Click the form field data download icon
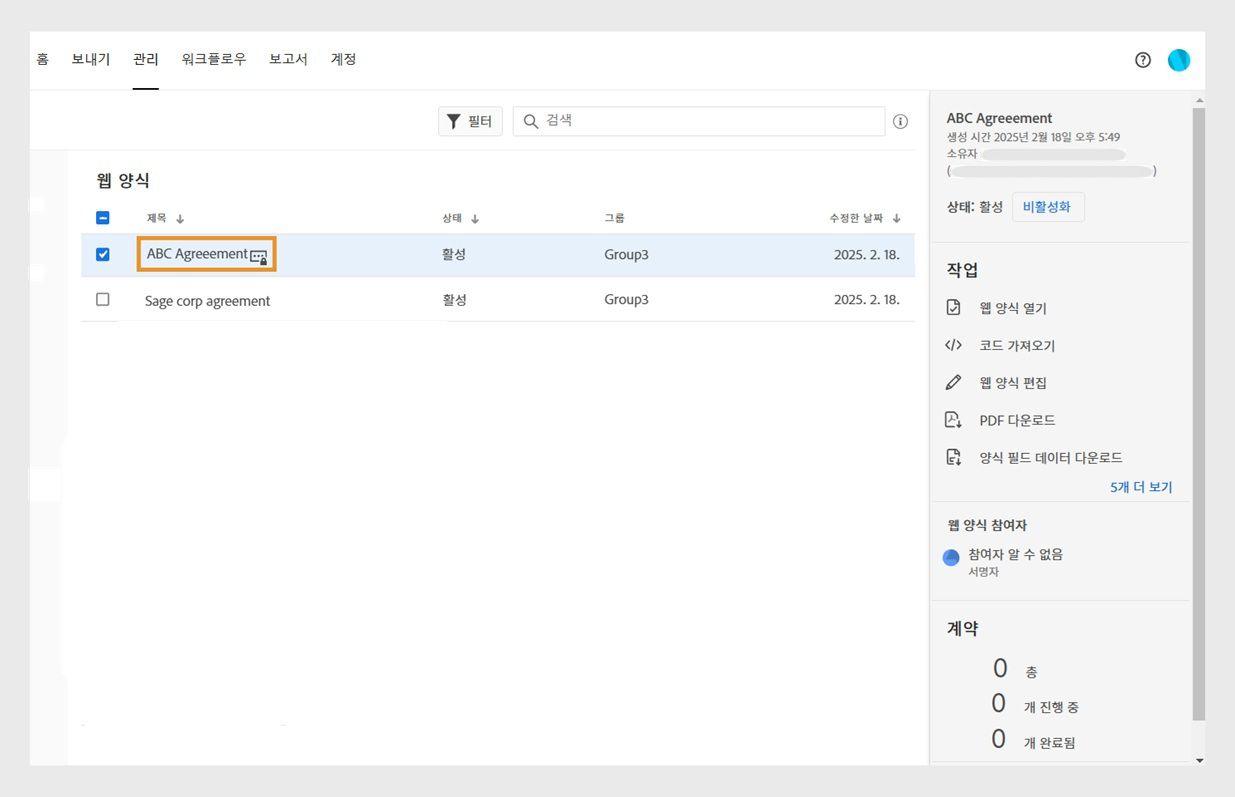 pyautogui.click(x=953, y=457)
